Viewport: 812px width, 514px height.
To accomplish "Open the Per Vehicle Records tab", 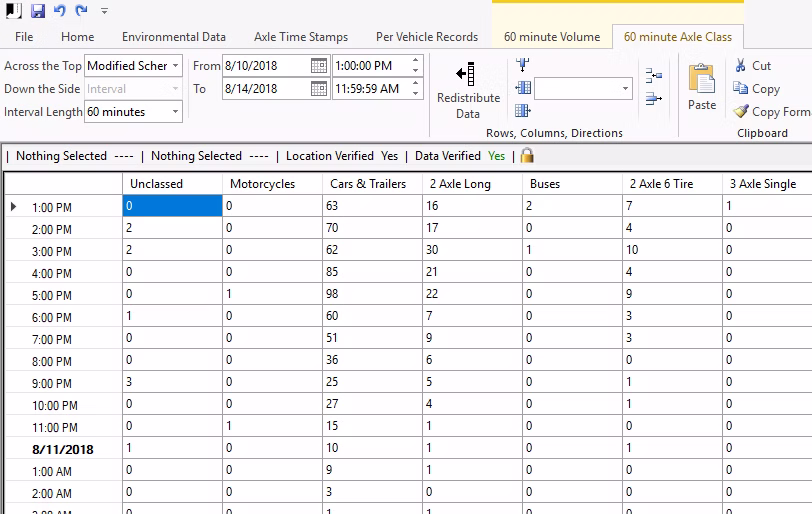I will (x=427, y=37).
